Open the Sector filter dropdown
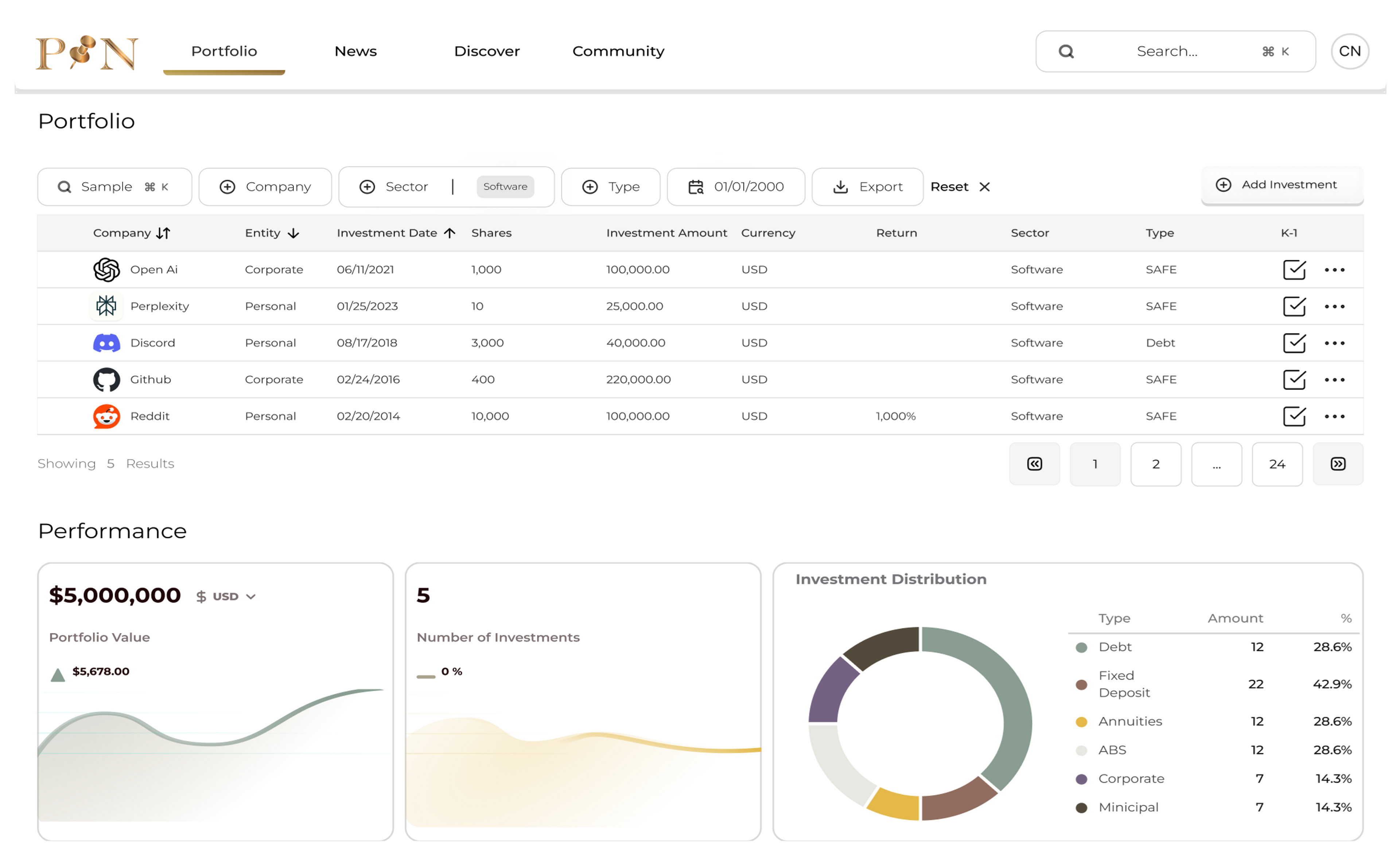This screenshot has width=1400, height=855. 446,187
